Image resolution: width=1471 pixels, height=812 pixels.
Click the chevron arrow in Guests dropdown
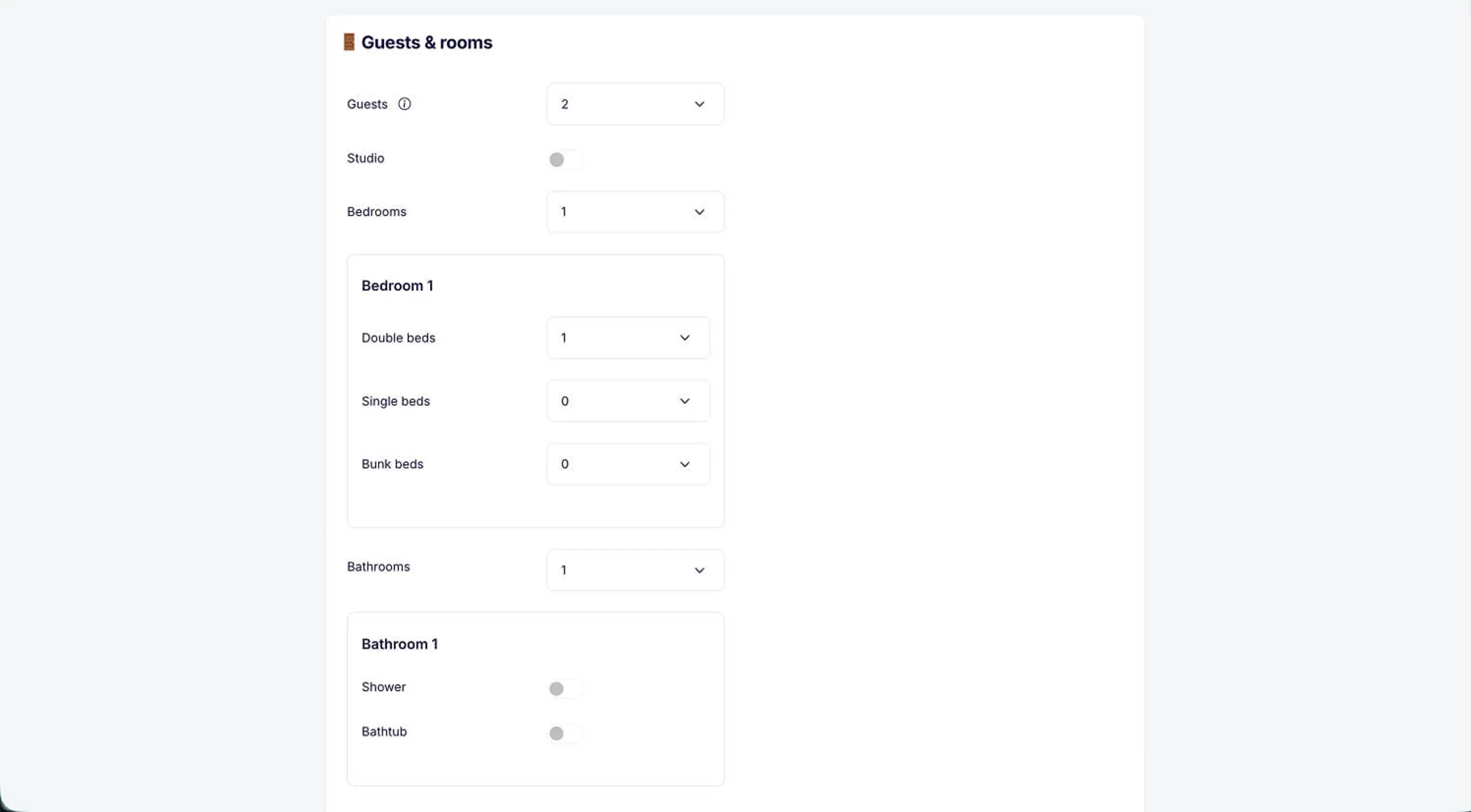699,105
